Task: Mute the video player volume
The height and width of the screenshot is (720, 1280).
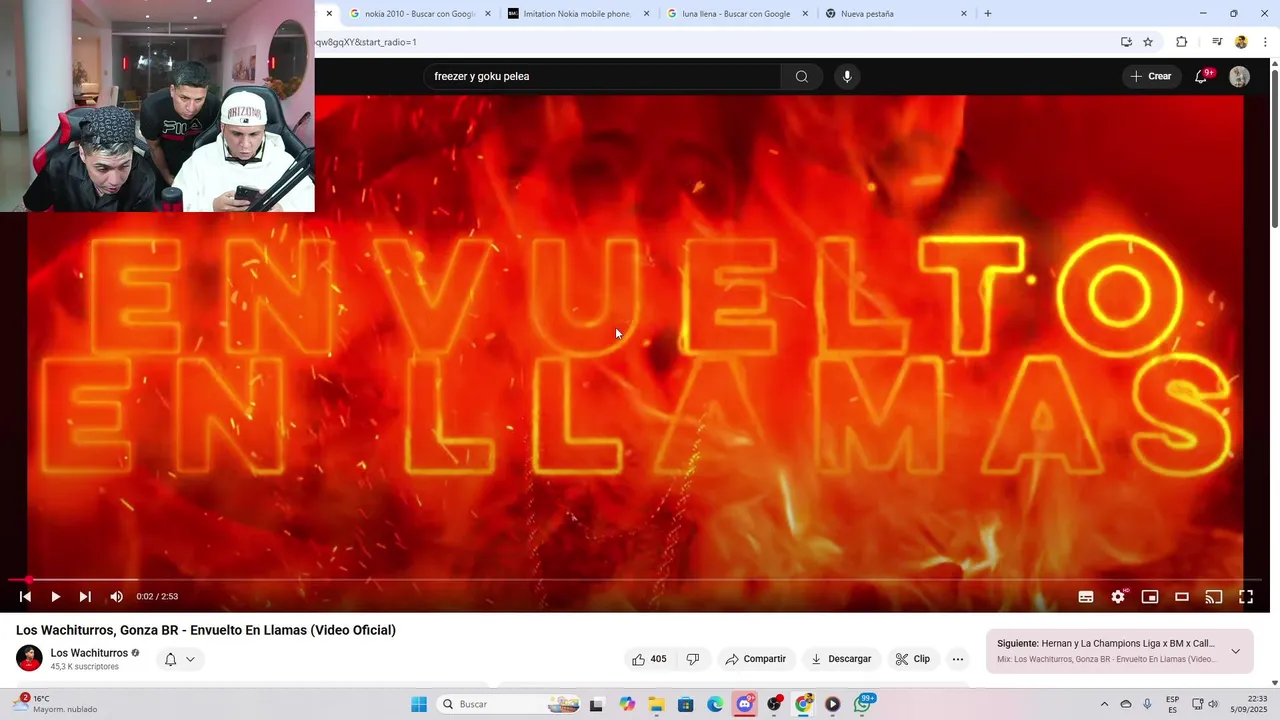Action: [116, 597]
